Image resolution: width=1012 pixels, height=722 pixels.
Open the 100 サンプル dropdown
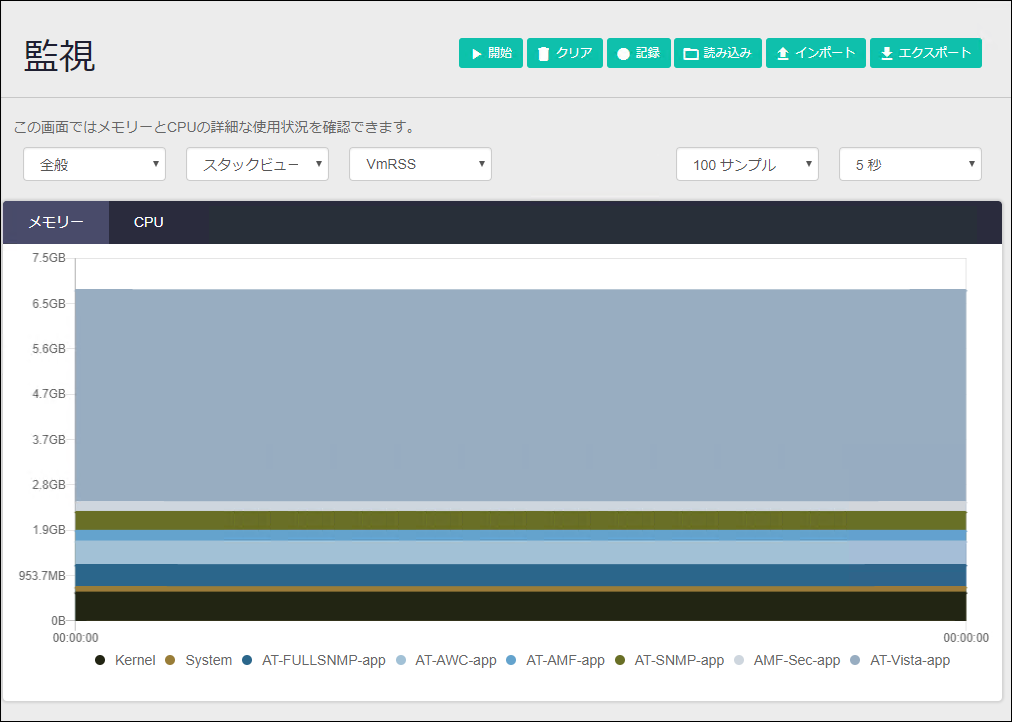tap(747, 164)
